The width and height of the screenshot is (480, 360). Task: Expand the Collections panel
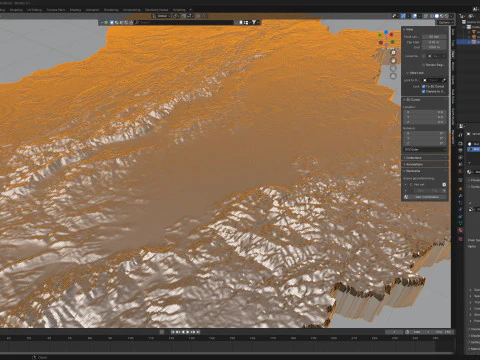point(413,158)
